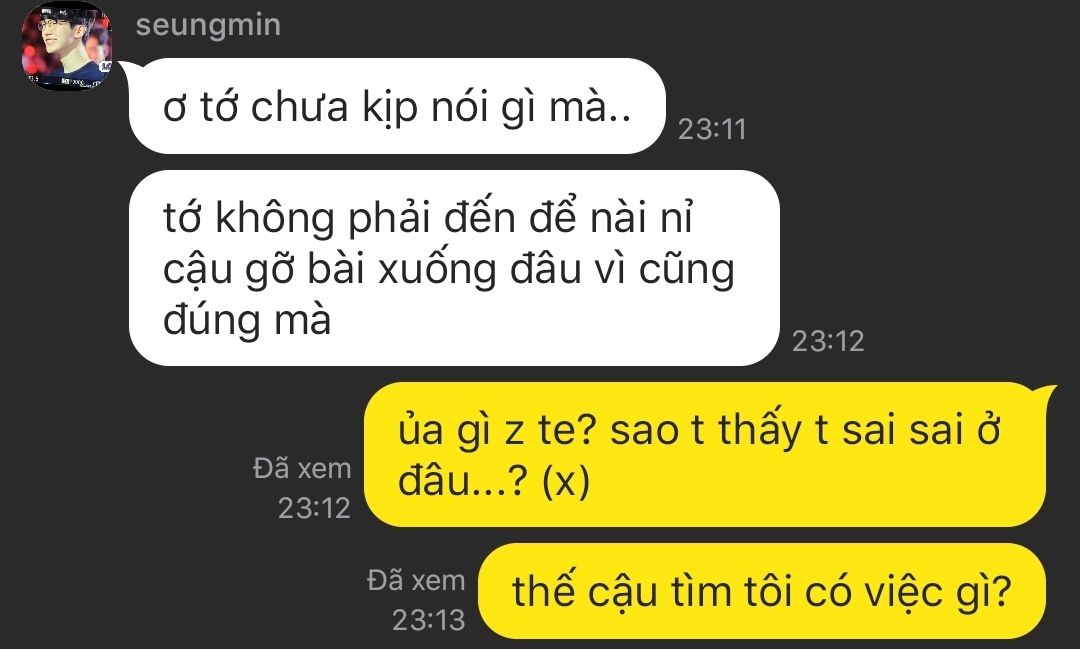Tap the sender name seungmin
The height and width of the screenshot is (649, 1080).
(208, 25)
